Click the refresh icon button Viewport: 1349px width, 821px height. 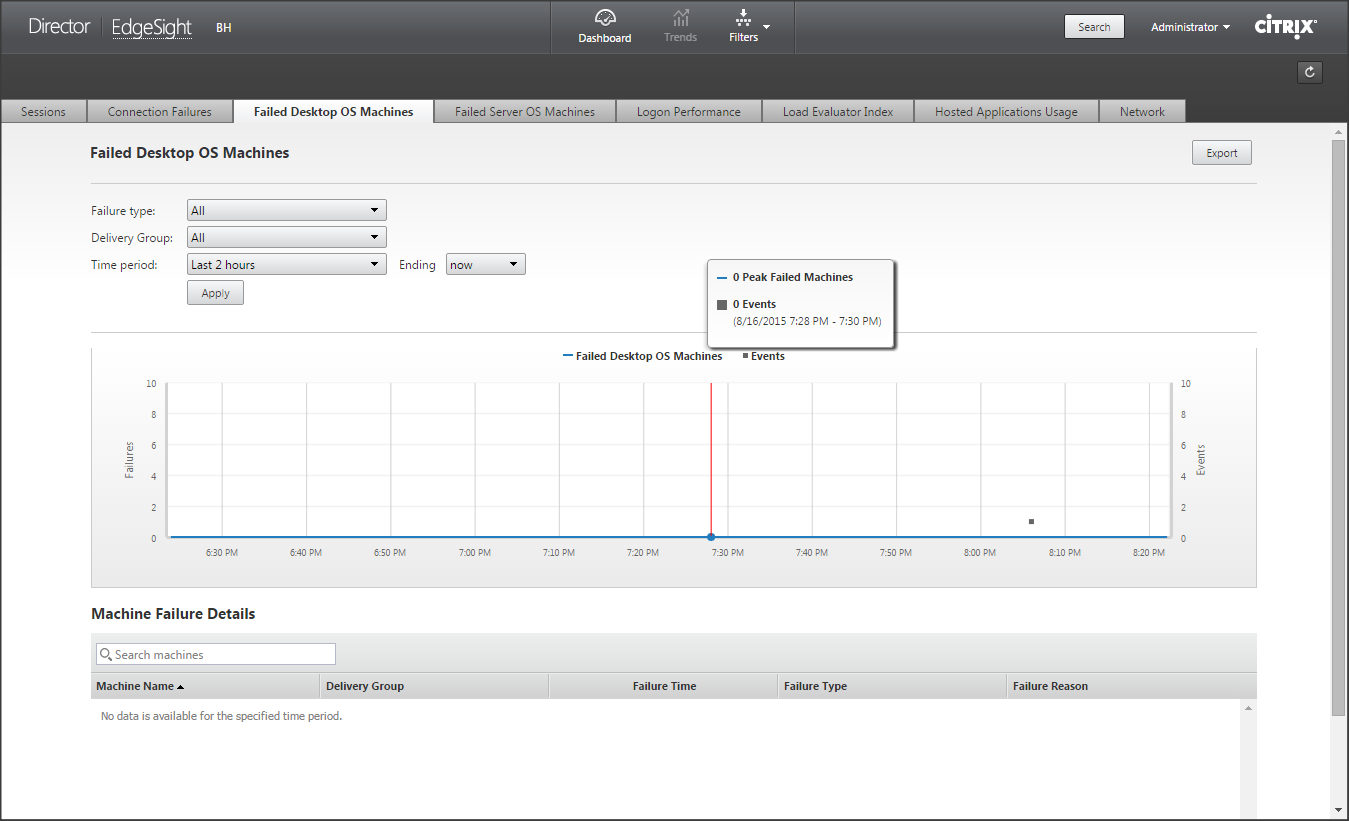point(1309,72)
